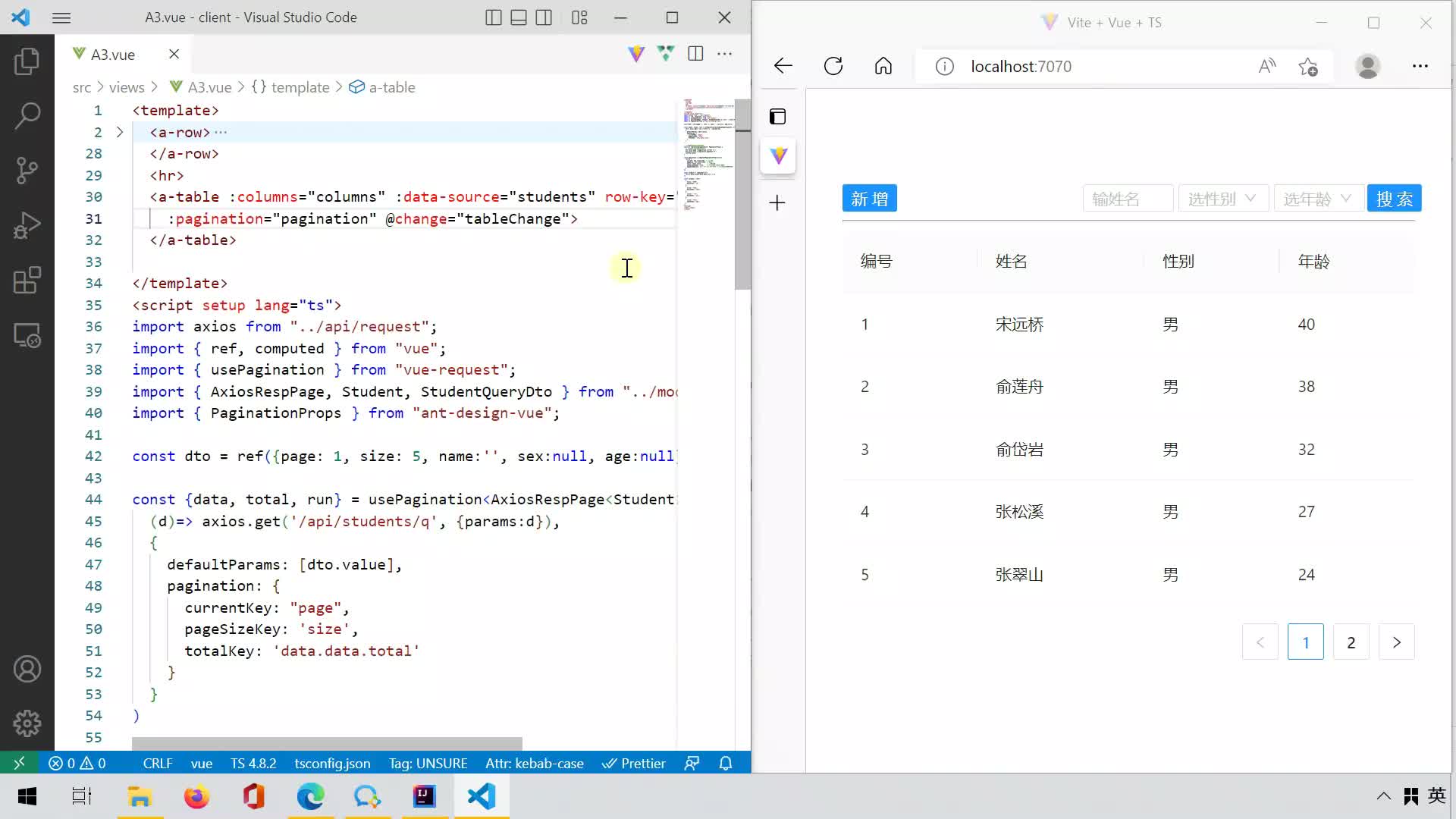
Task: Click the Tag: UNSURE status item
Action: click(428, 764)
